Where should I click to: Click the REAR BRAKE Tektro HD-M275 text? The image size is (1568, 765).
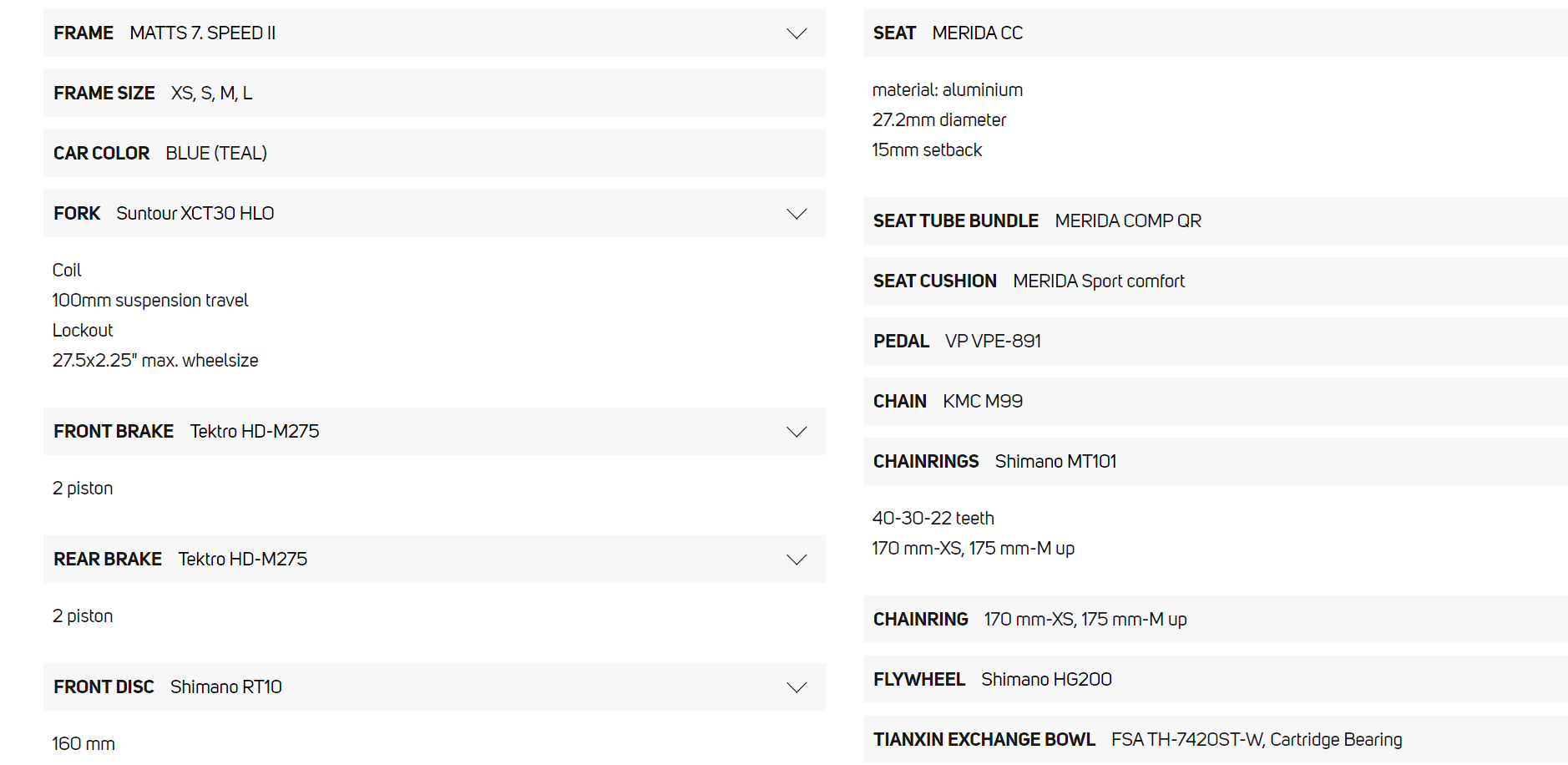coord(242,560)
